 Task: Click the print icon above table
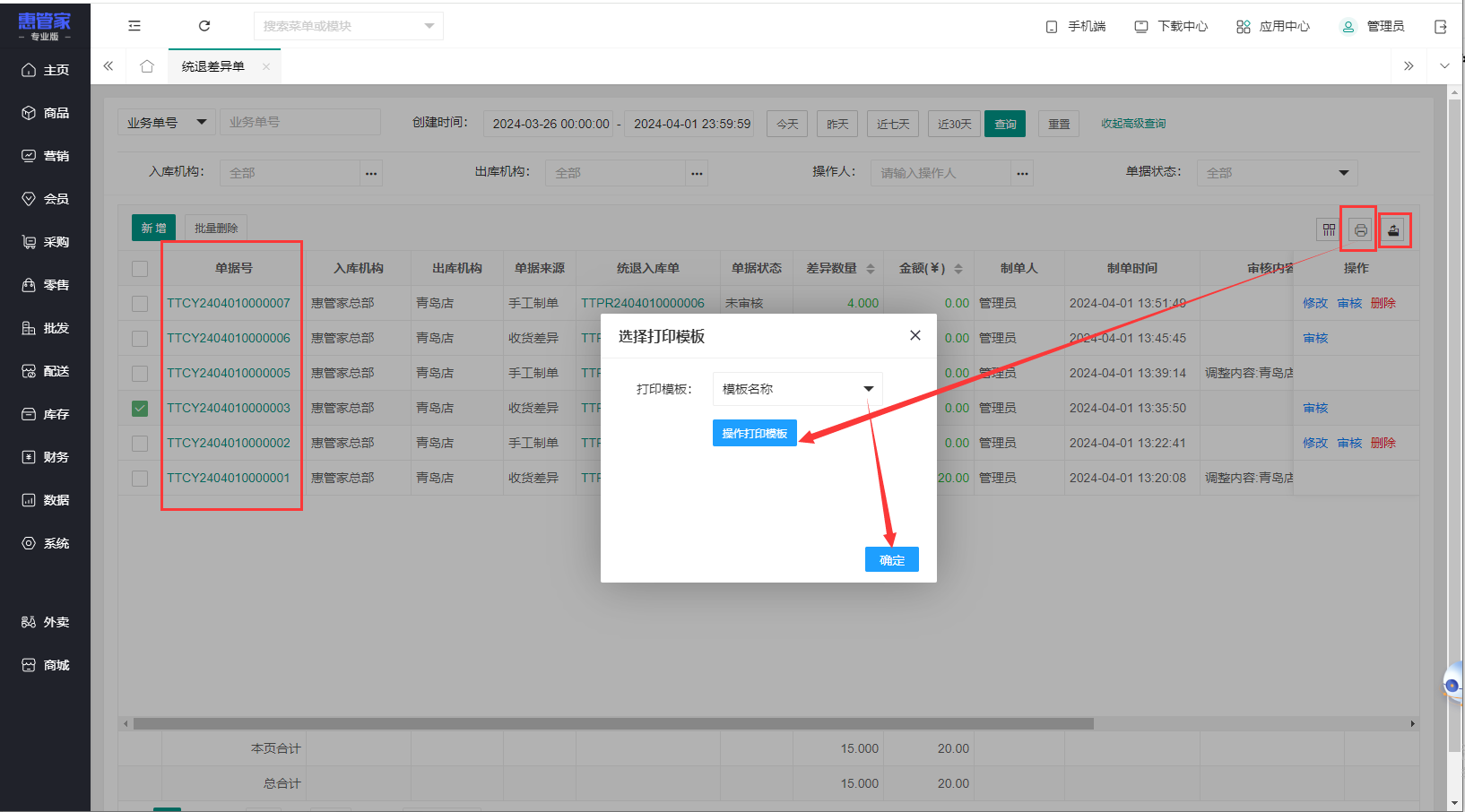[x=1361, y=230]
